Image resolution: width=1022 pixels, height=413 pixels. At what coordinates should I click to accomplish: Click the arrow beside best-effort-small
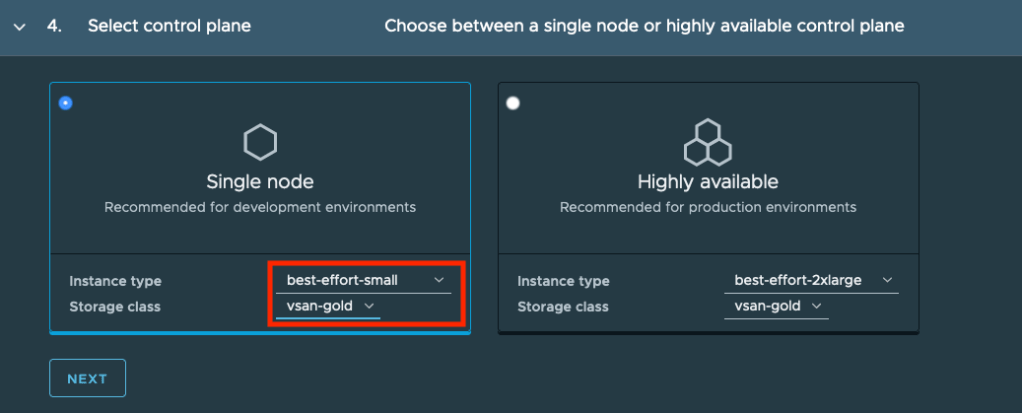[x=439, y=280]
